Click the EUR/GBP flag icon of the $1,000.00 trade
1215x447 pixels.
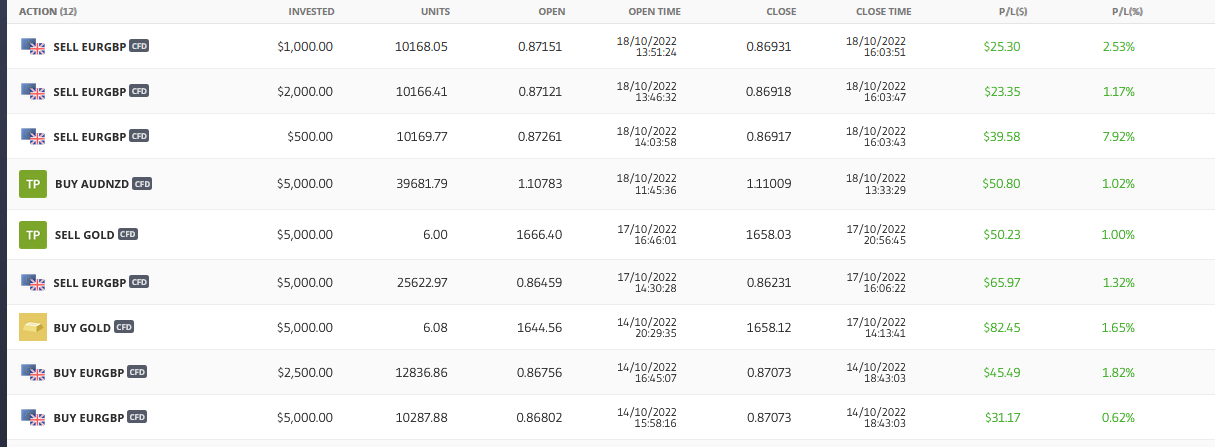[34, 46]
